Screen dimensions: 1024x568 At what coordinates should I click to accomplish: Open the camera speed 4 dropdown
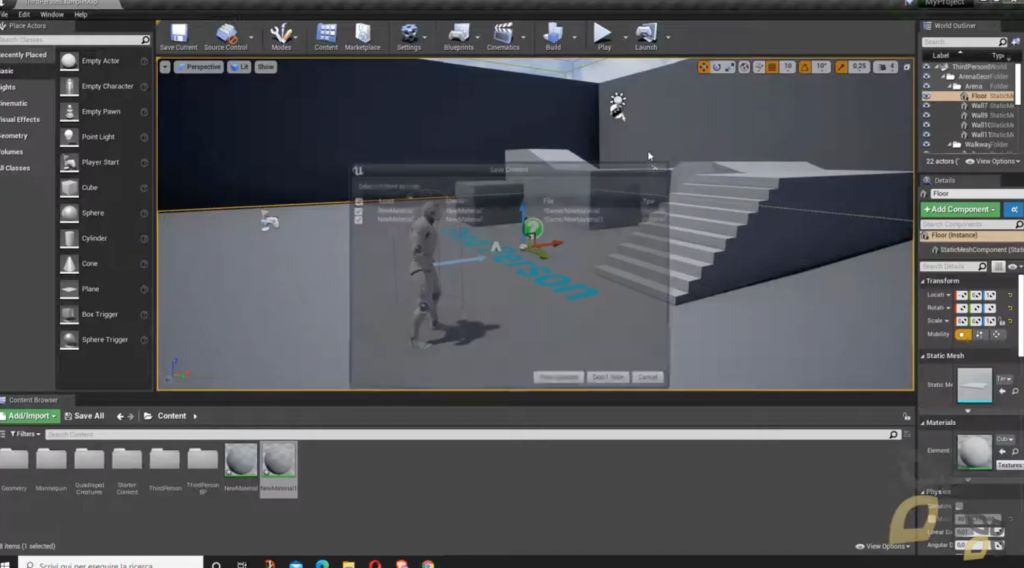click(886, 67)
